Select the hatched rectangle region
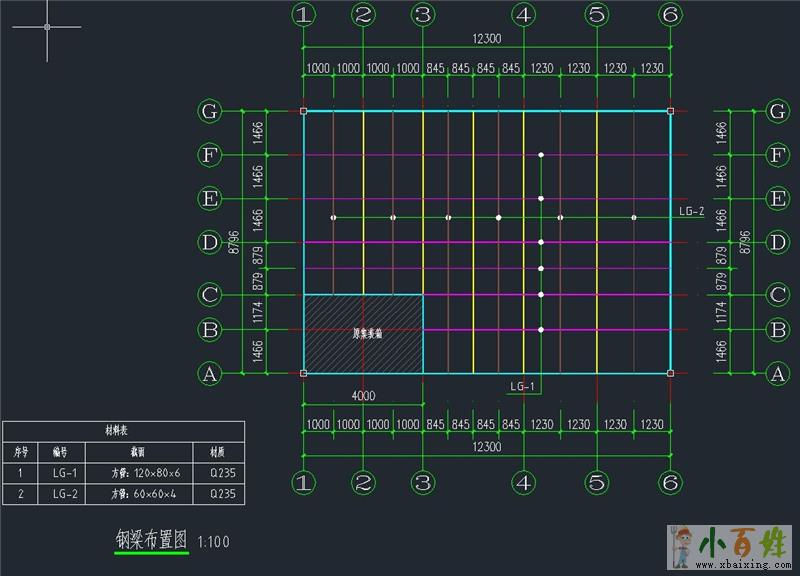Screen dimensions: 800x576 tap(363, 333)
